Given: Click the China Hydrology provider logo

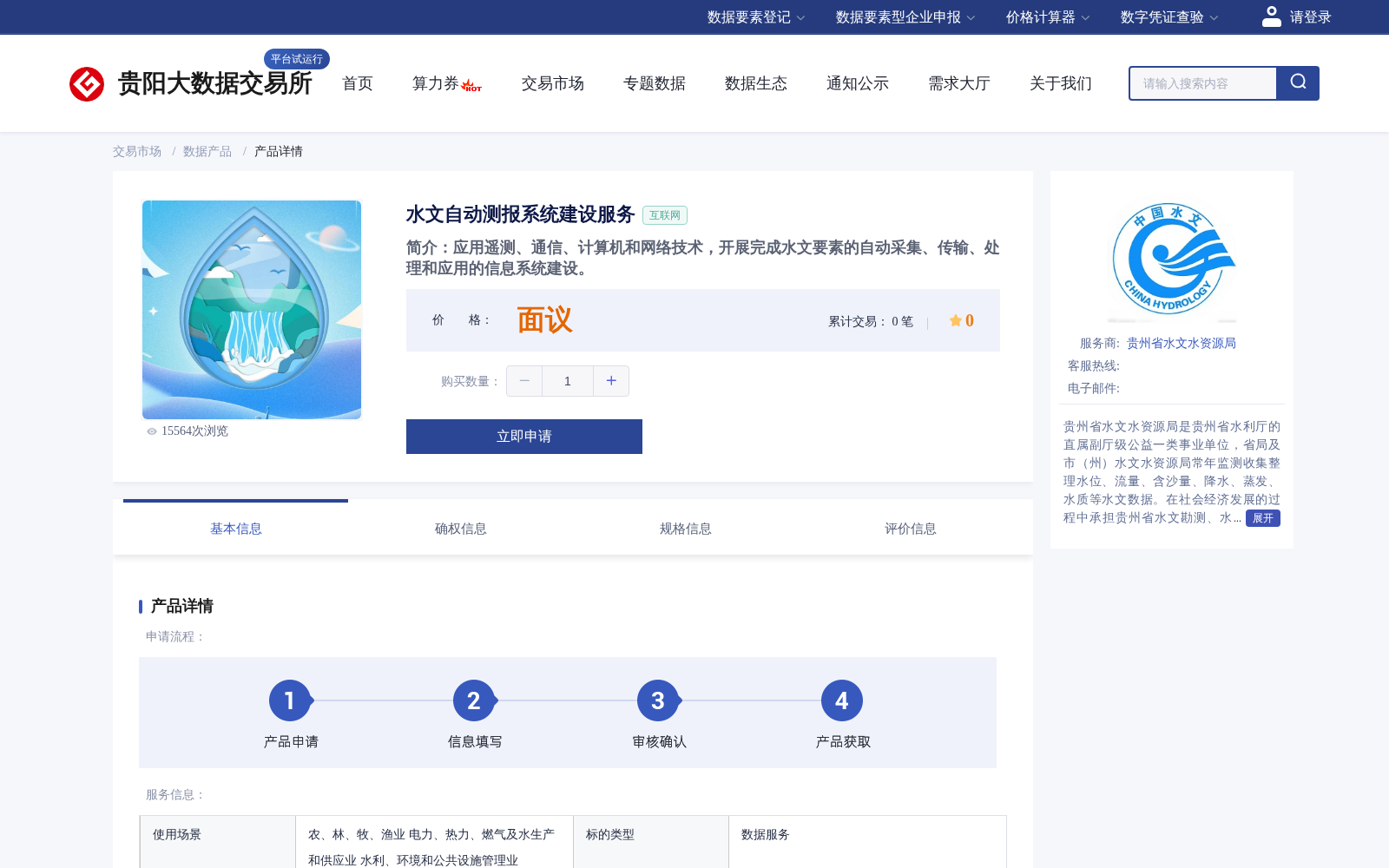Looking at the screenshot, I should click(x=1172, y=260).
